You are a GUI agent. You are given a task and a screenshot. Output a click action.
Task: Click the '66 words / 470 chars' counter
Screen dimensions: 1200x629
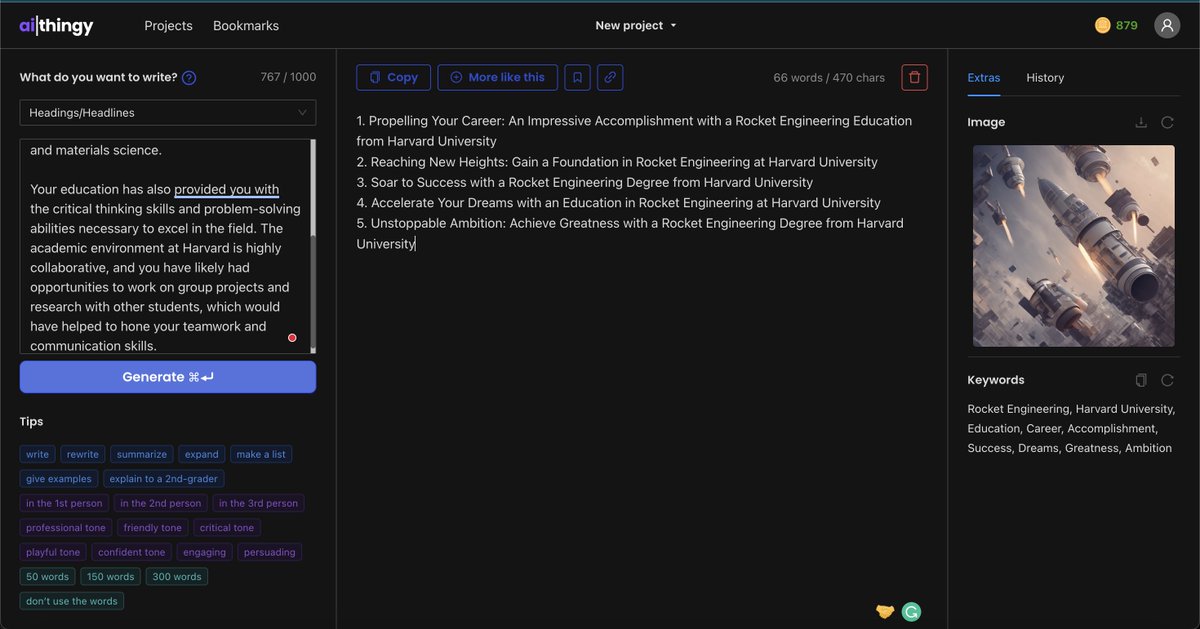829,78
